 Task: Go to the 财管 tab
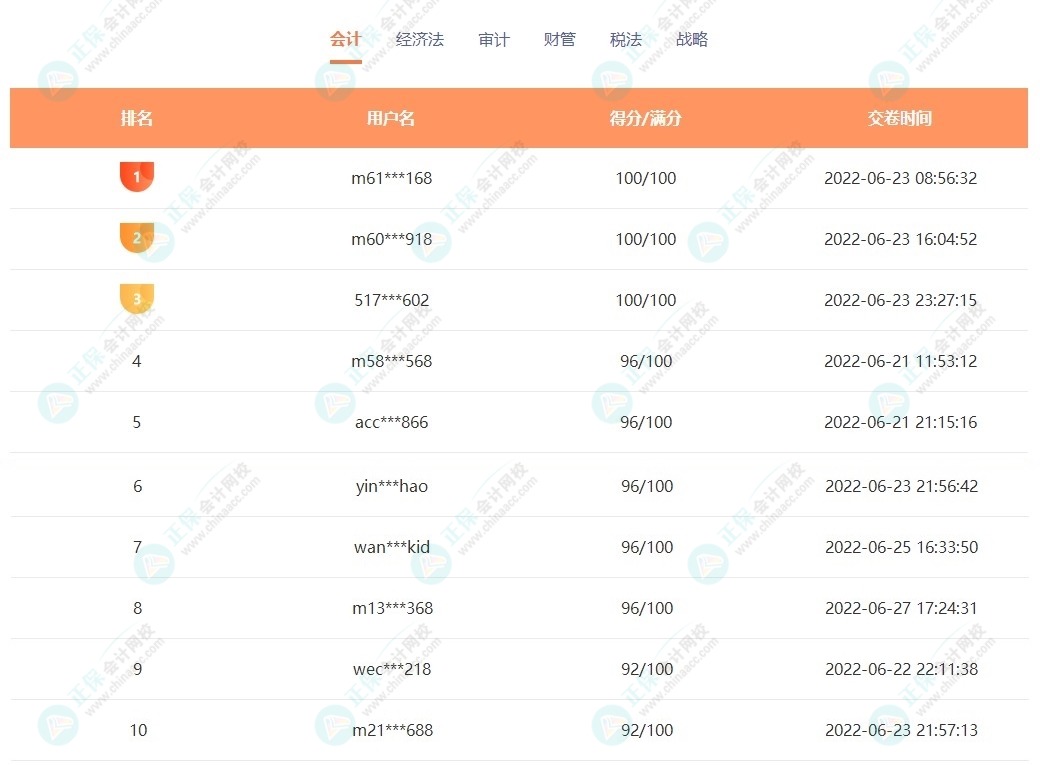[560, 40]
